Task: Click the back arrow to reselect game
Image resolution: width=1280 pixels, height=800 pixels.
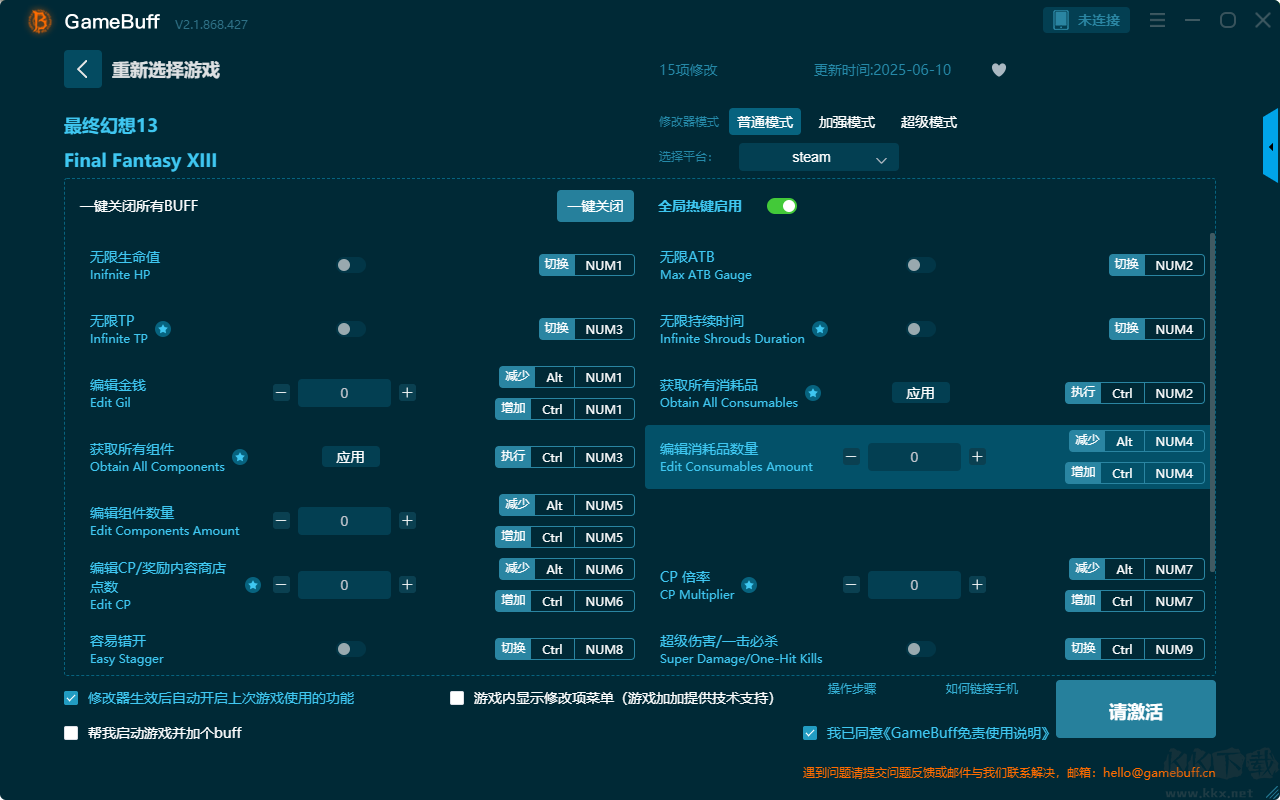Action: point(82,69)
